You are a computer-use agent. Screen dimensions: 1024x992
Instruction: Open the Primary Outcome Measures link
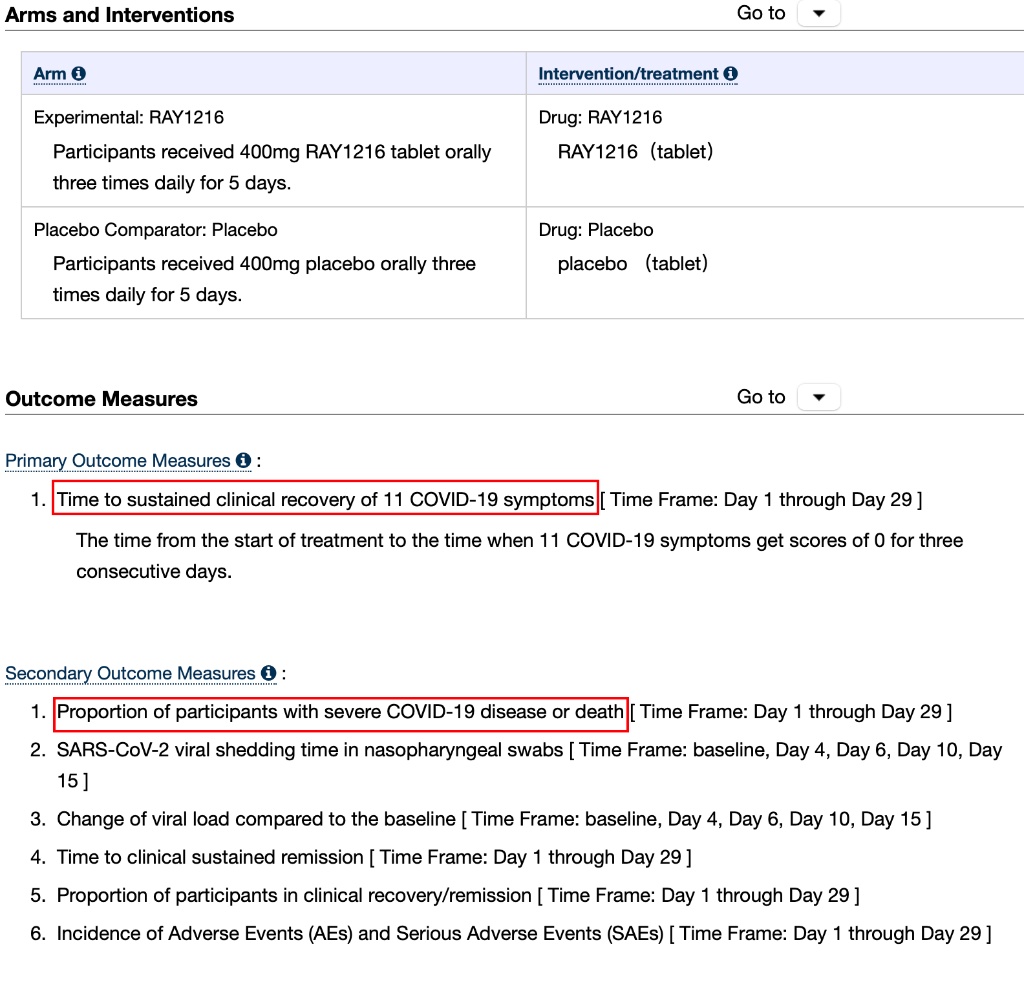click(x=118, y=461)
